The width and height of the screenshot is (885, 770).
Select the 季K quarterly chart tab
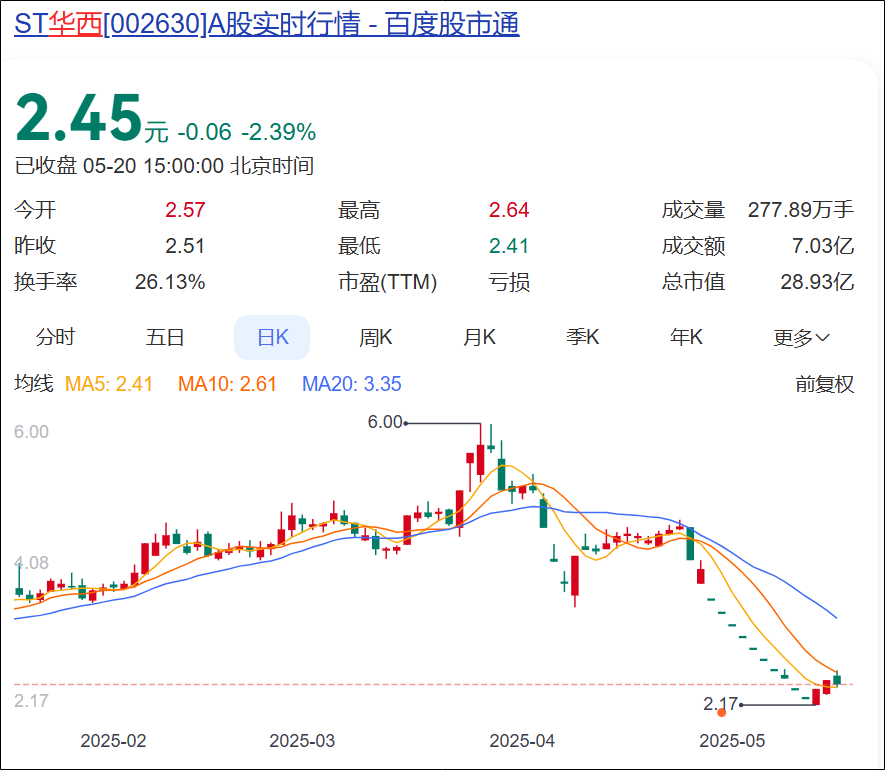(583, 338)
